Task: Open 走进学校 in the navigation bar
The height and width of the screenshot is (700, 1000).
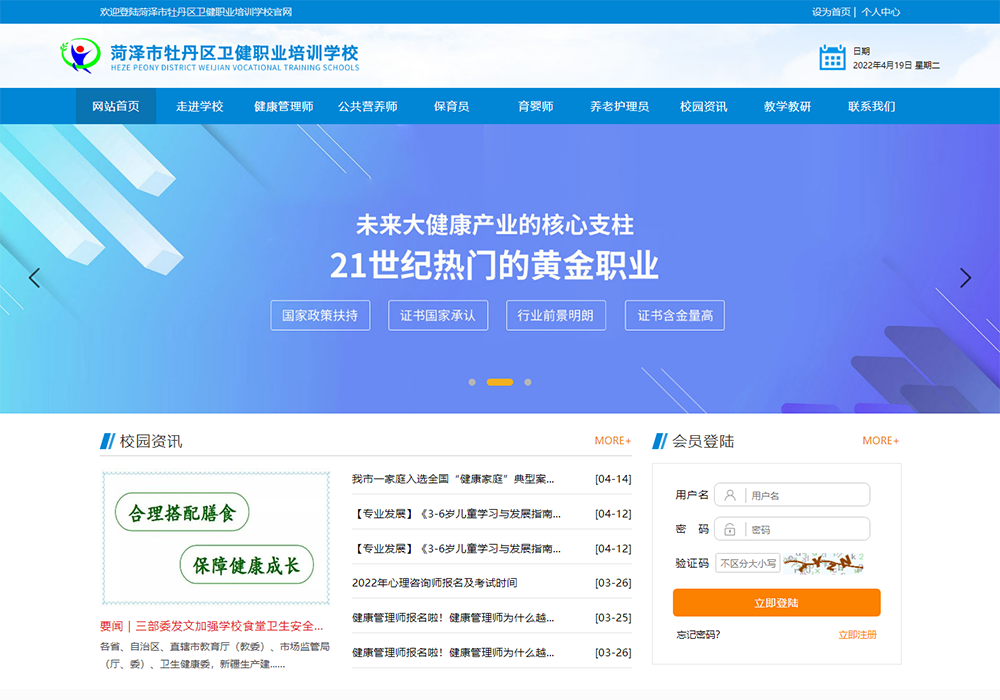Action: tap(199, 107)
